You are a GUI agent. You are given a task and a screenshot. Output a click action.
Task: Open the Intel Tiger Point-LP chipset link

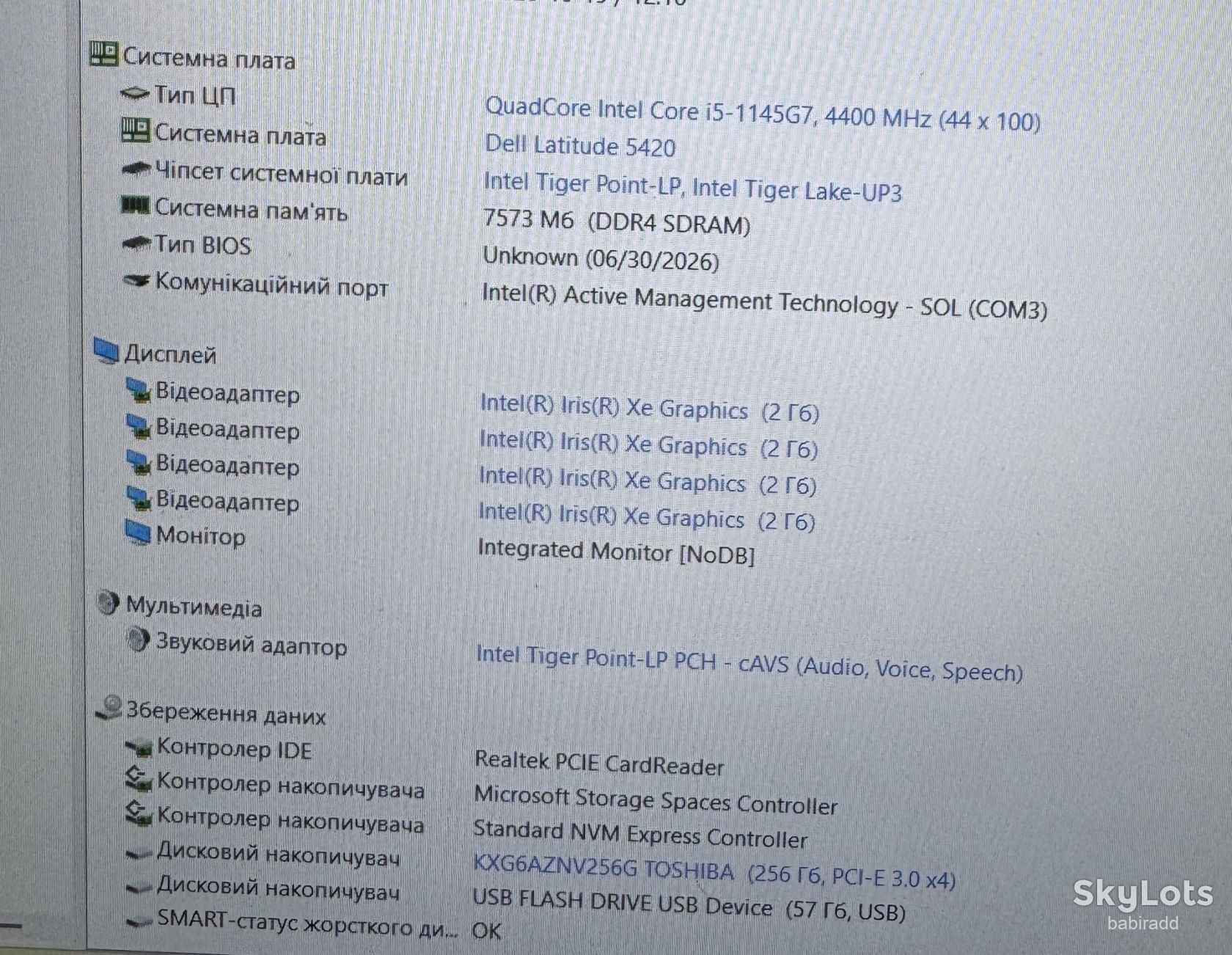point(692,186)
